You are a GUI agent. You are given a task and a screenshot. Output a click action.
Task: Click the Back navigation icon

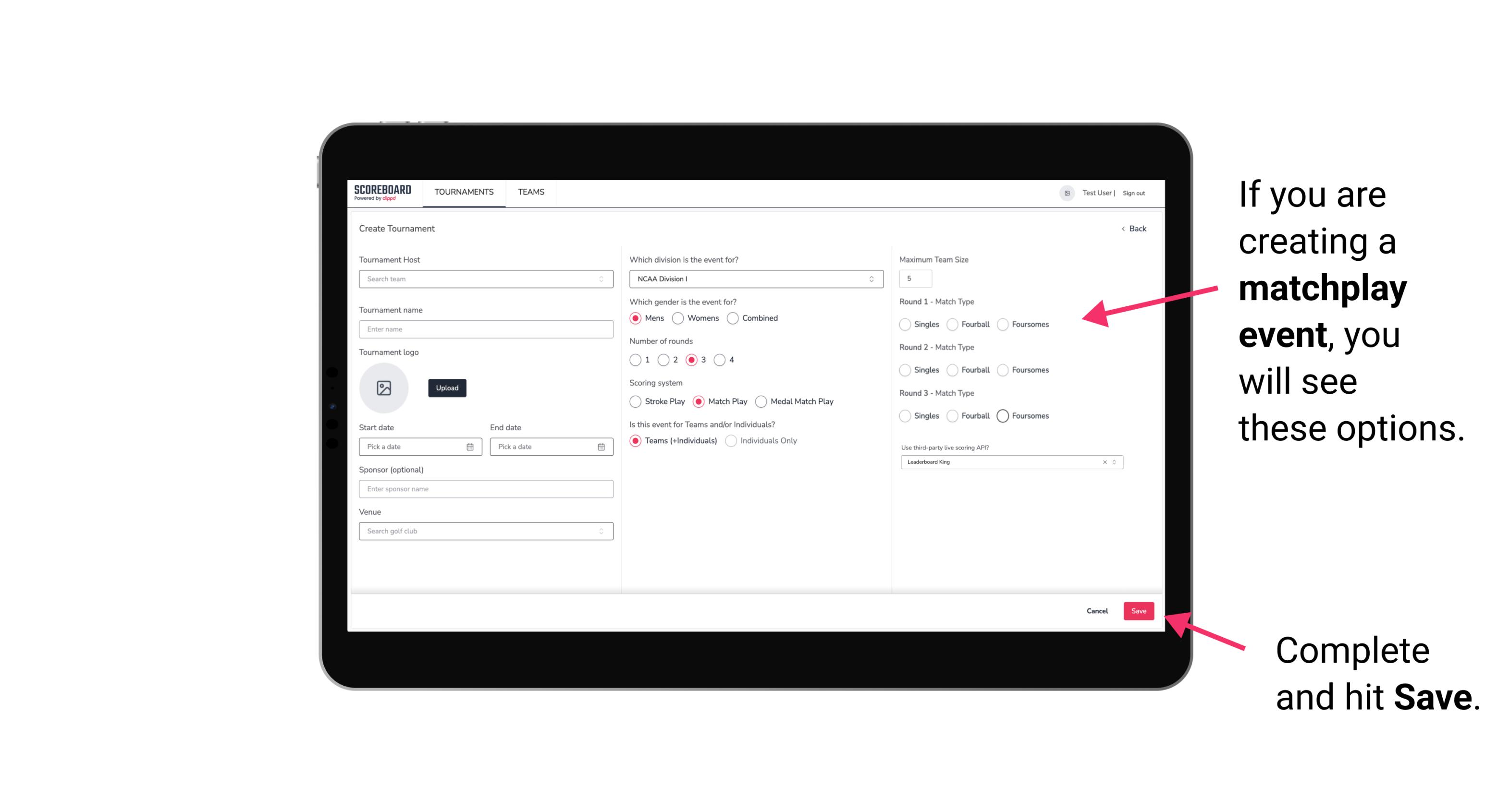point(1123,229)
